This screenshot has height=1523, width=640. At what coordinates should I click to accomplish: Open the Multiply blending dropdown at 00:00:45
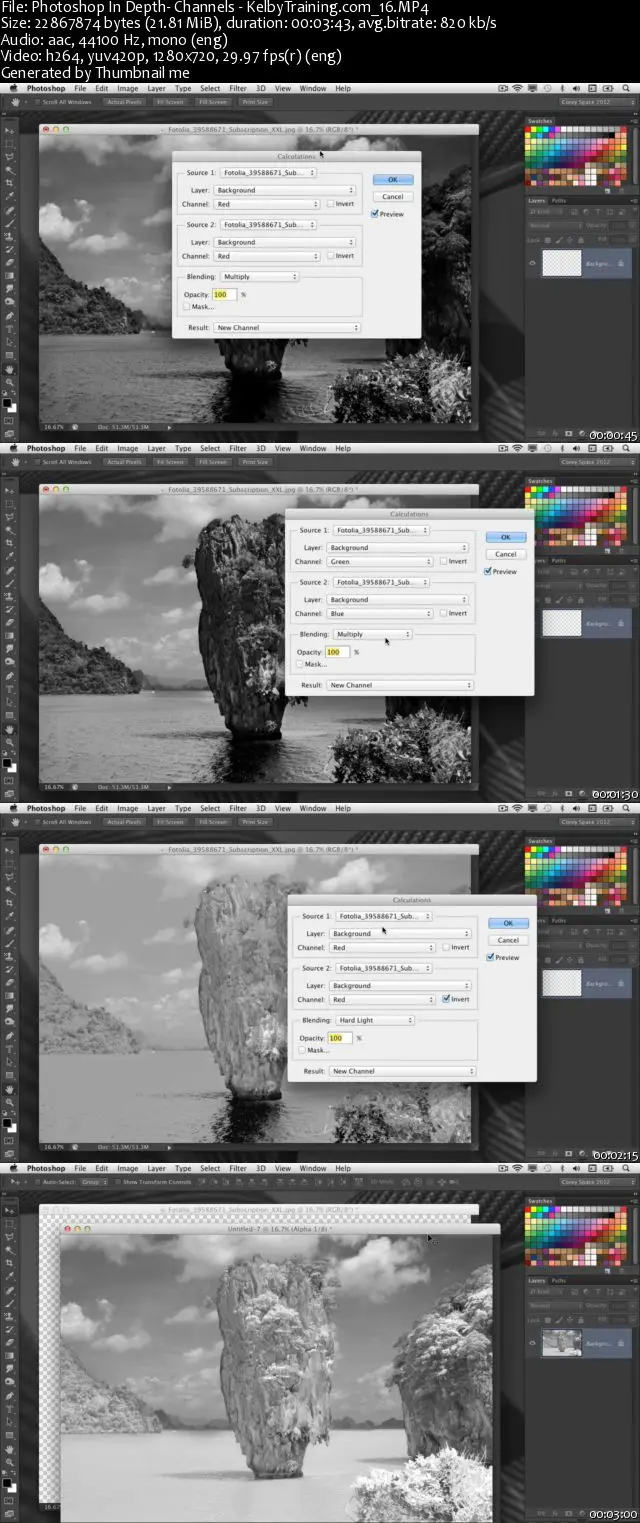[x=260, y=277]
